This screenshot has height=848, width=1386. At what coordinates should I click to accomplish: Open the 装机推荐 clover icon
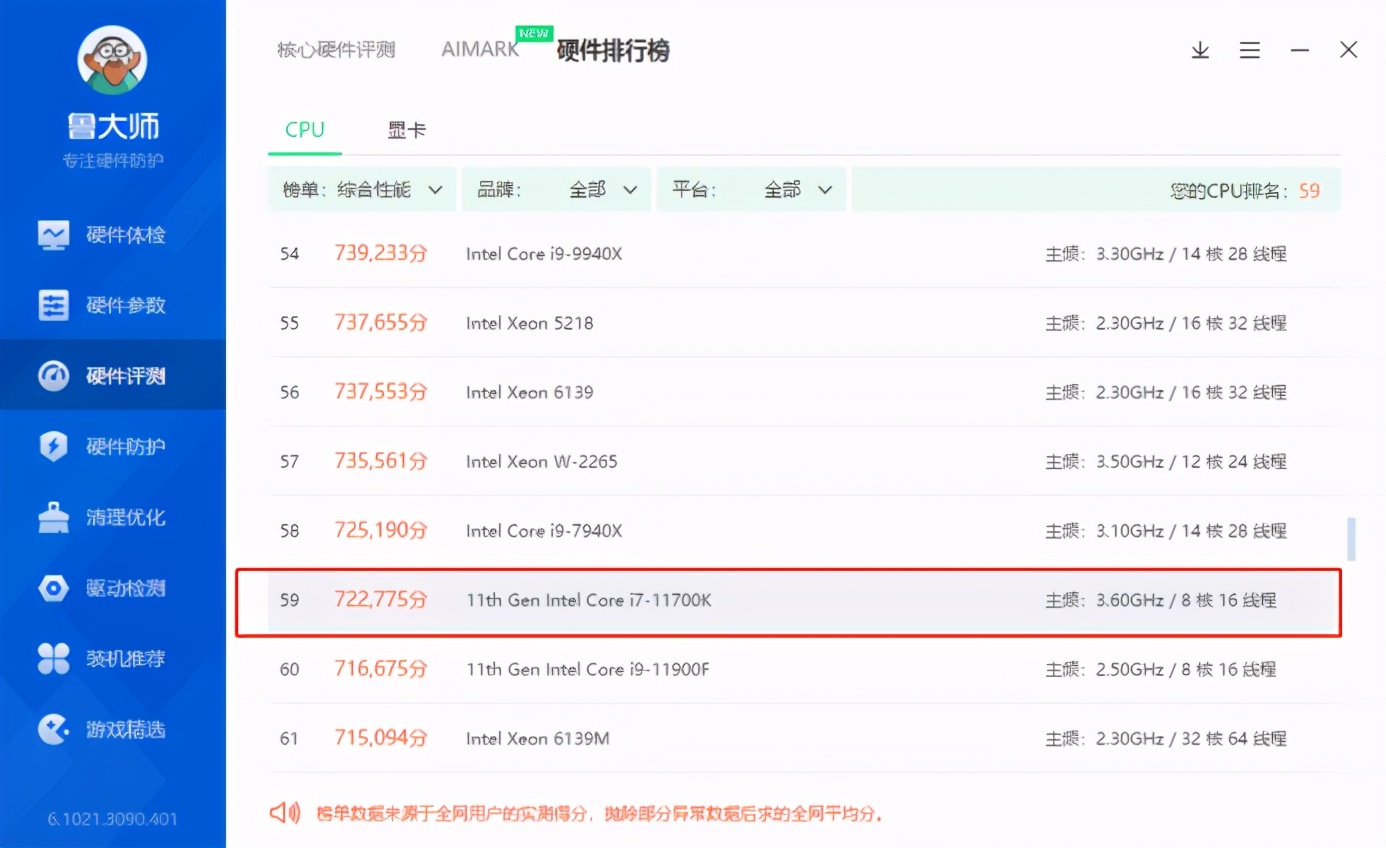[53, 658]
